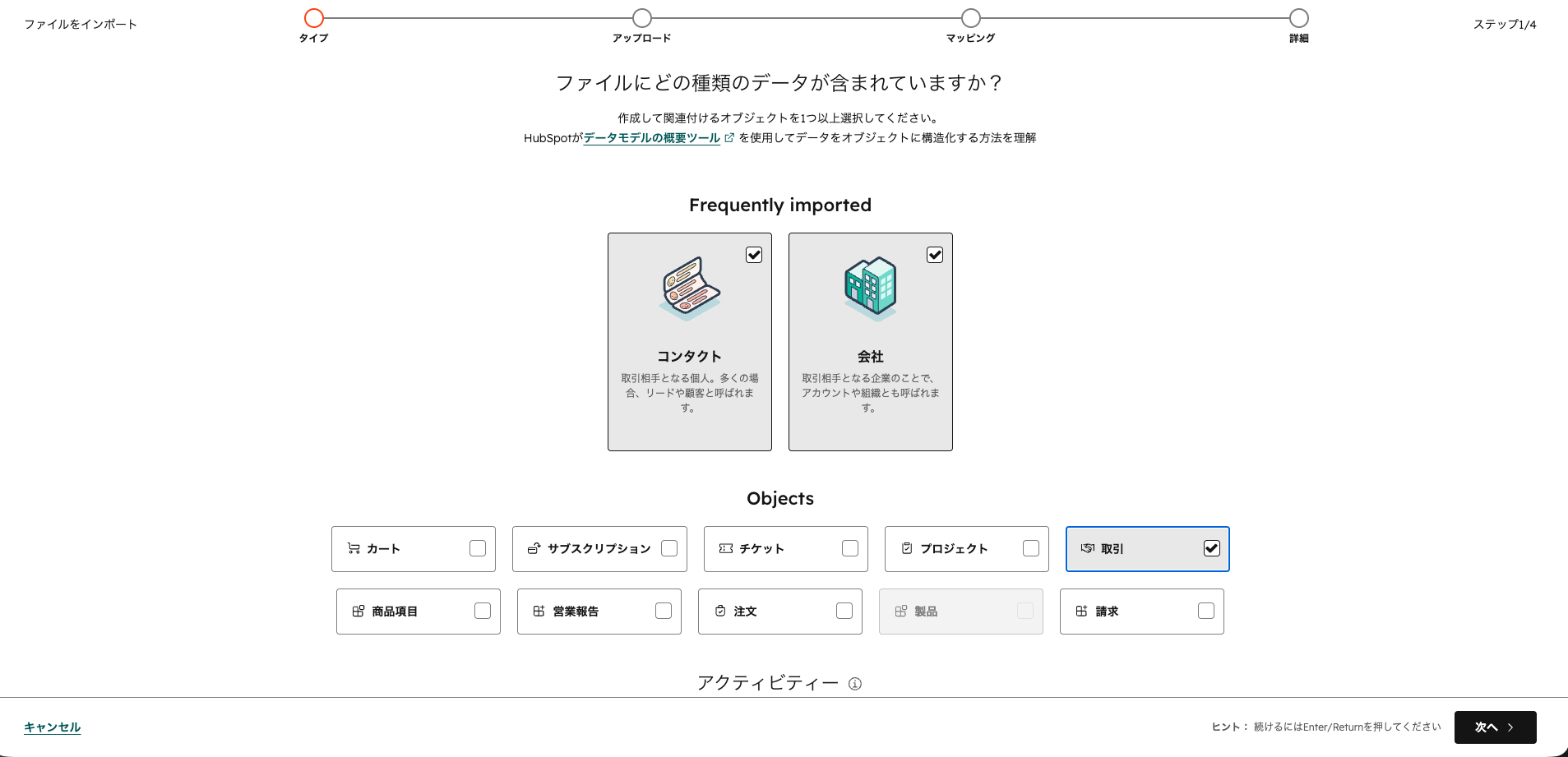Open the データモデルの概要ツール link

click(651, 138)
